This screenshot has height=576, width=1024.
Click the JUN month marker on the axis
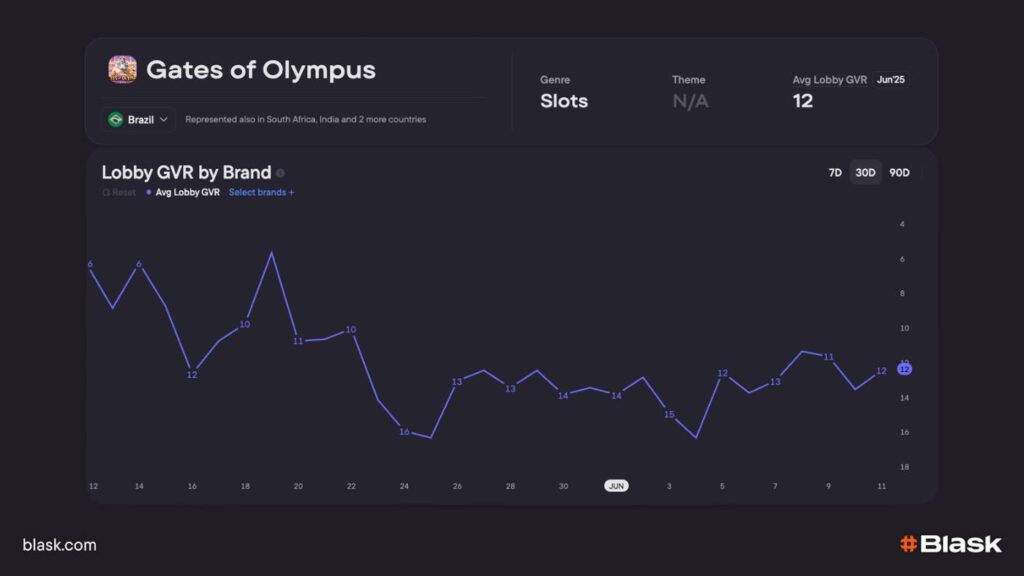point(616,486)
